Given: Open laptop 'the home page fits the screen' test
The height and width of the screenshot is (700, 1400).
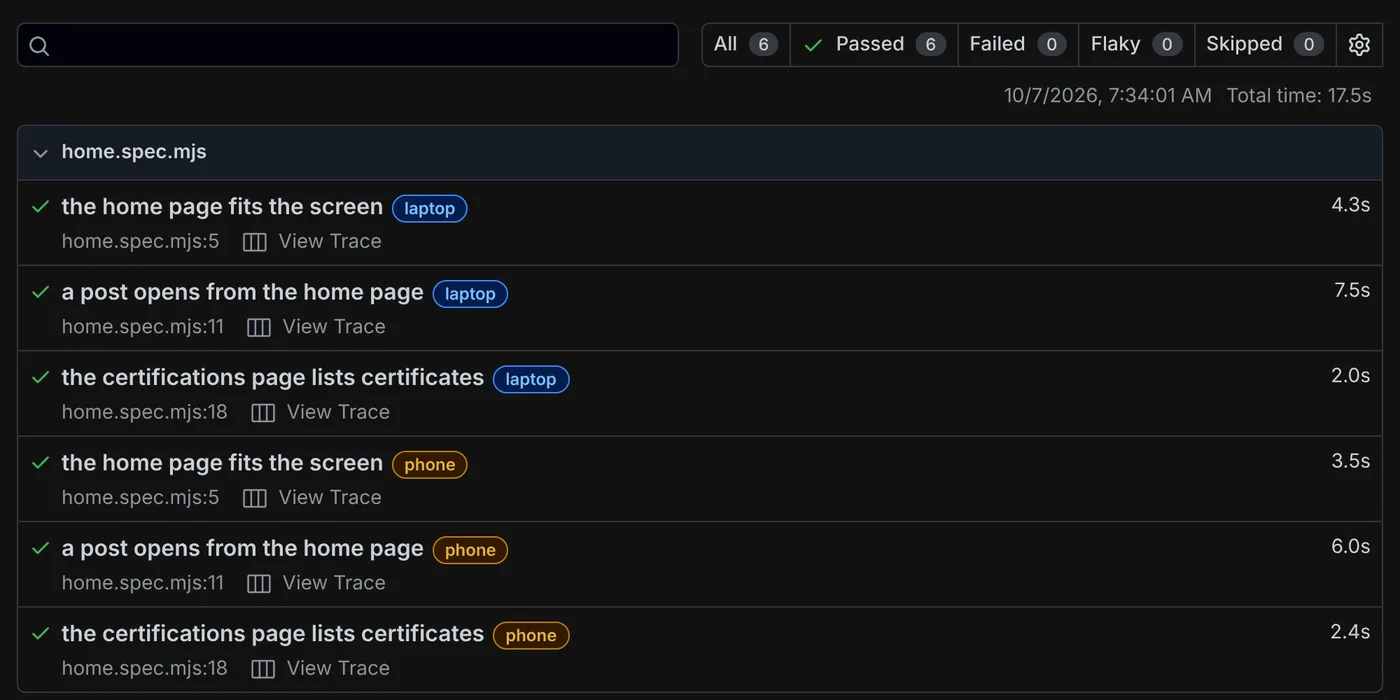Looking at the screenshot, I should [222, 207].
